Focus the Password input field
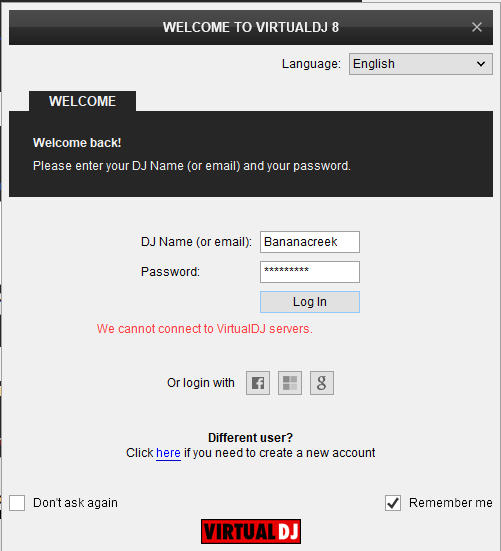This screenshot has height=551, width=501. [310, 272]
